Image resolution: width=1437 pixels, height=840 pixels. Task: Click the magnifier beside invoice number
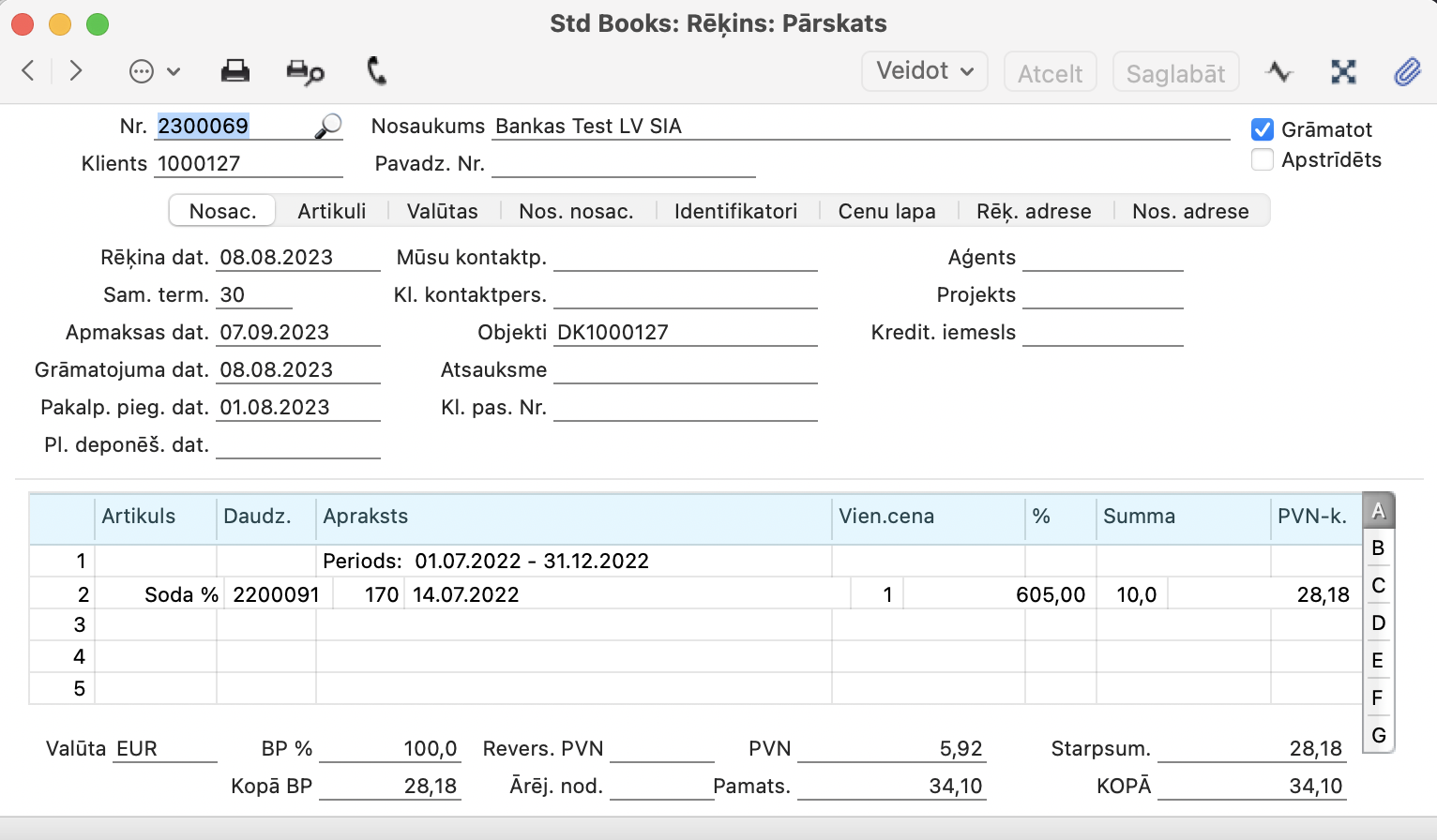pos(327,127)
